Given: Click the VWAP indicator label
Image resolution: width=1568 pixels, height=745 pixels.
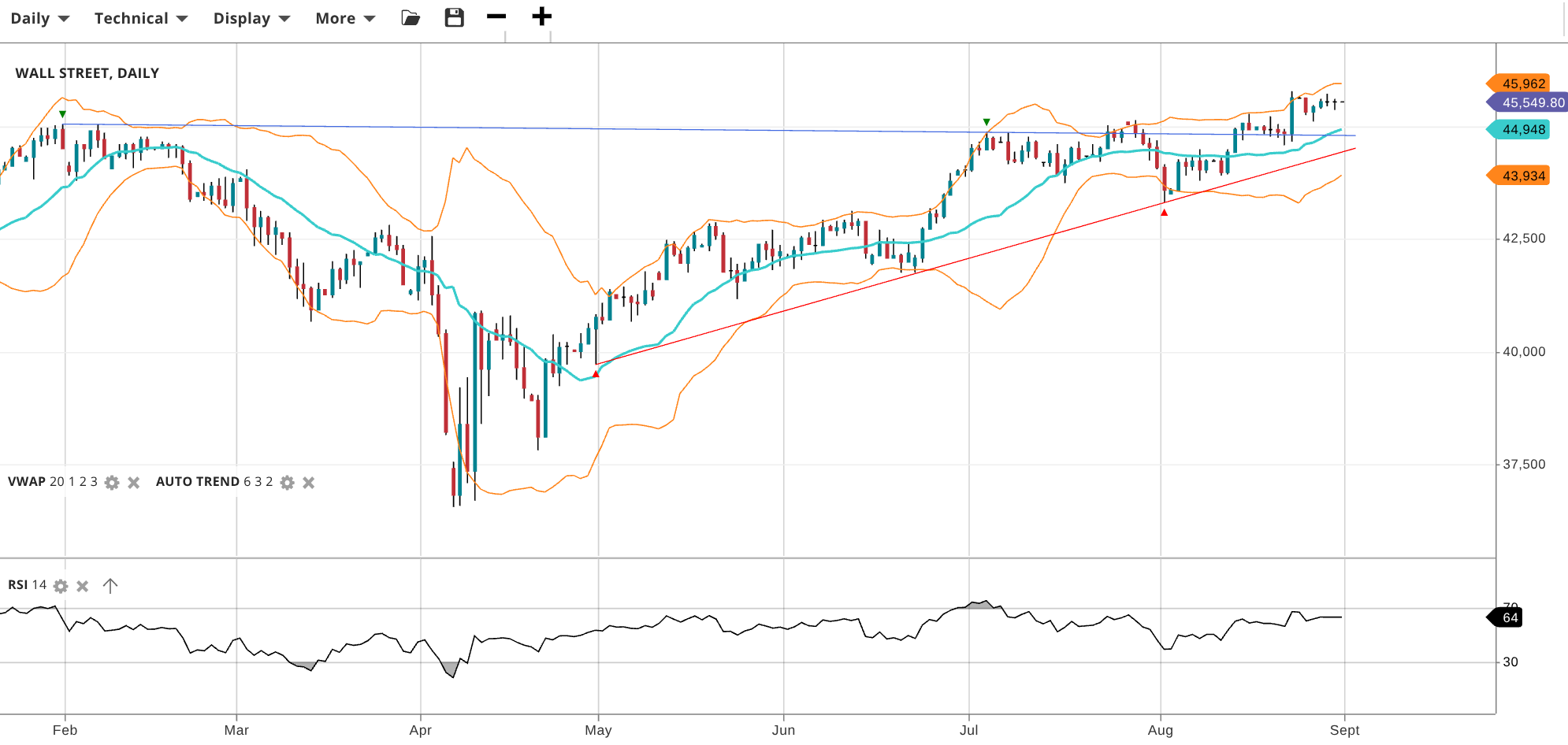Looking at the screenshot, I should [27, 482].
